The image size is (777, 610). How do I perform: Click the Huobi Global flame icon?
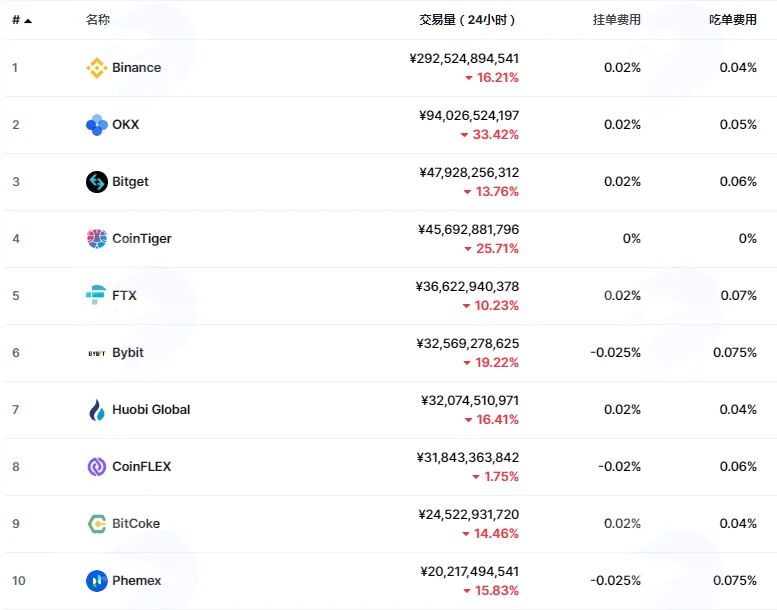point(97,410)
